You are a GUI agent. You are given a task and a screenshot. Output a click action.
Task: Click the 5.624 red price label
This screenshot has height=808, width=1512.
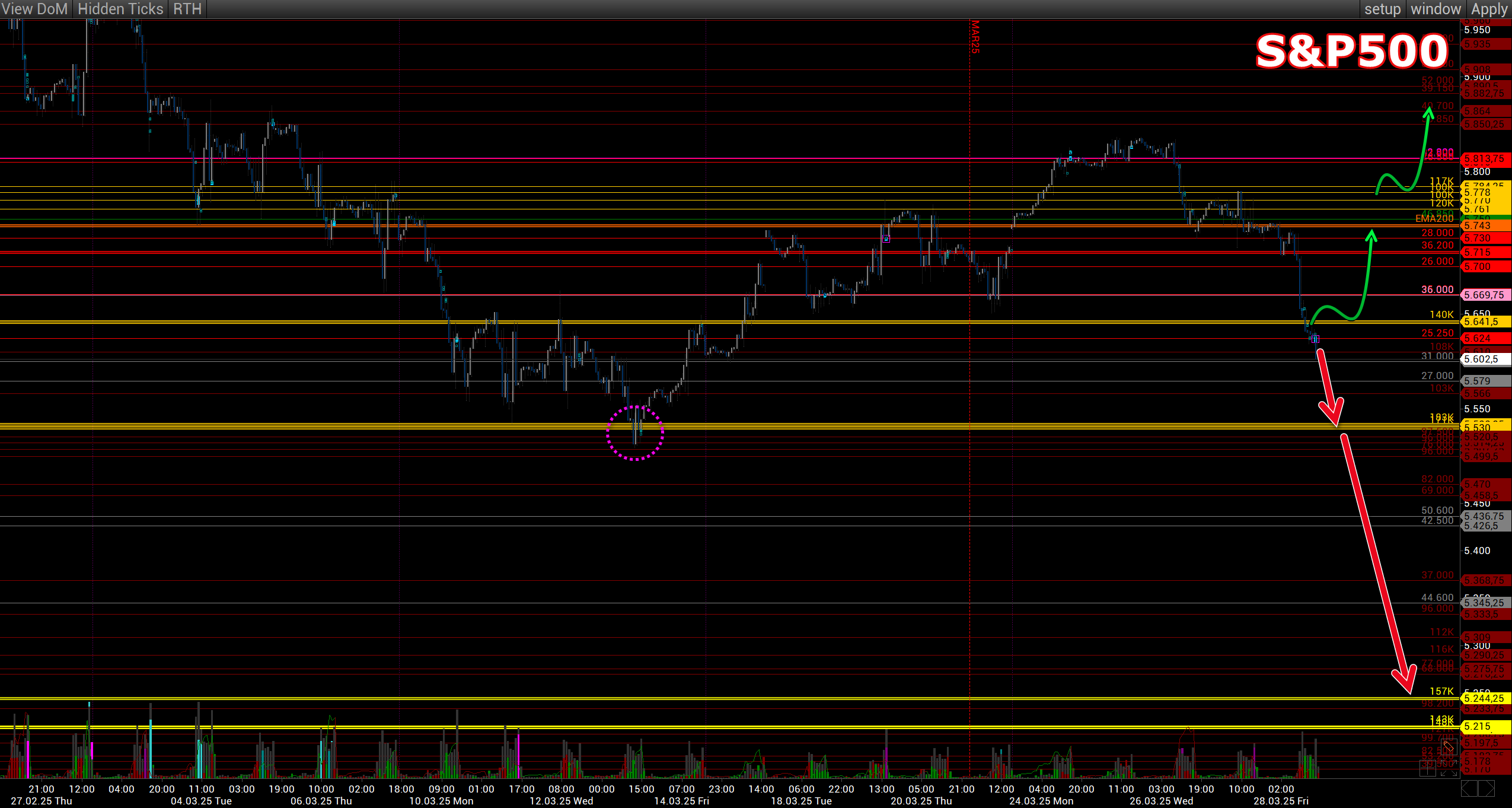pyautogui.click(x=1486, y=338)
